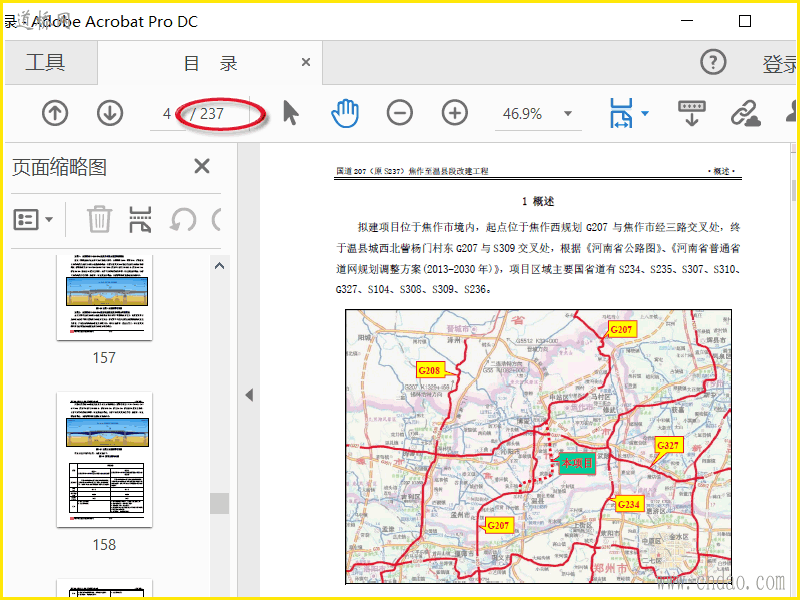Close the 页面缩略图 panel

tap(202, 166)
